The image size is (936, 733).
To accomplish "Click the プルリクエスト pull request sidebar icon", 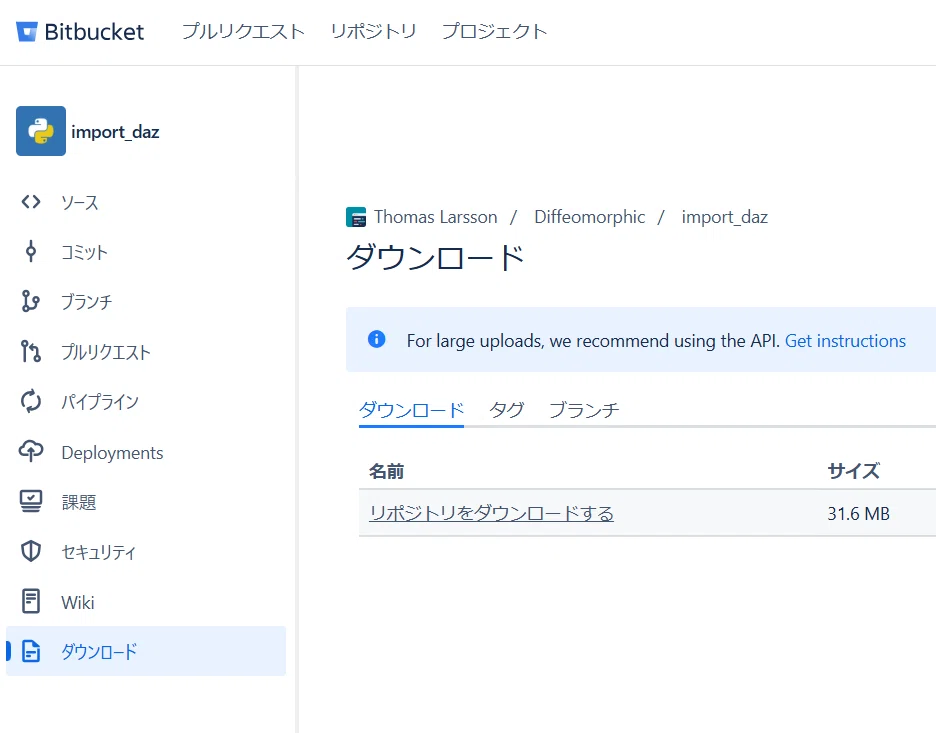I will point(31,352).
